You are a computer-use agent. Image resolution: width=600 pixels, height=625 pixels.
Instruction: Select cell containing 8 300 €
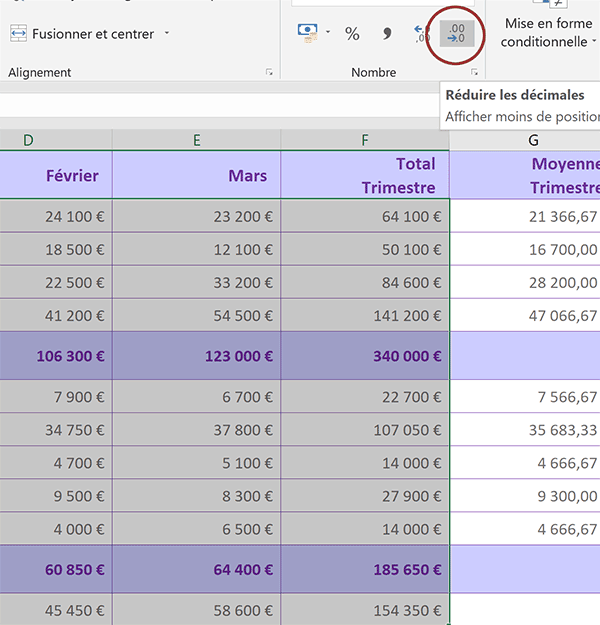[197, 496]
